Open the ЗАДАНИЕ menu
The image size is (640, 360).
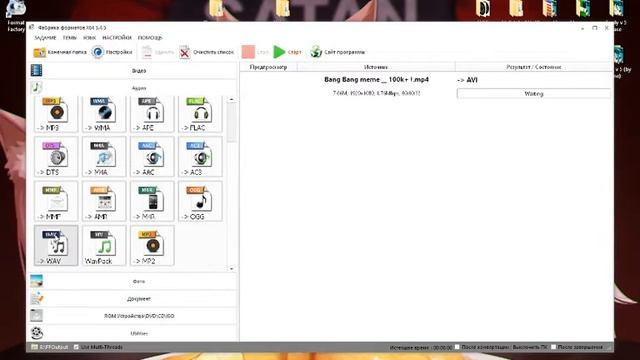pyautogui.click(x=45, y=38)
